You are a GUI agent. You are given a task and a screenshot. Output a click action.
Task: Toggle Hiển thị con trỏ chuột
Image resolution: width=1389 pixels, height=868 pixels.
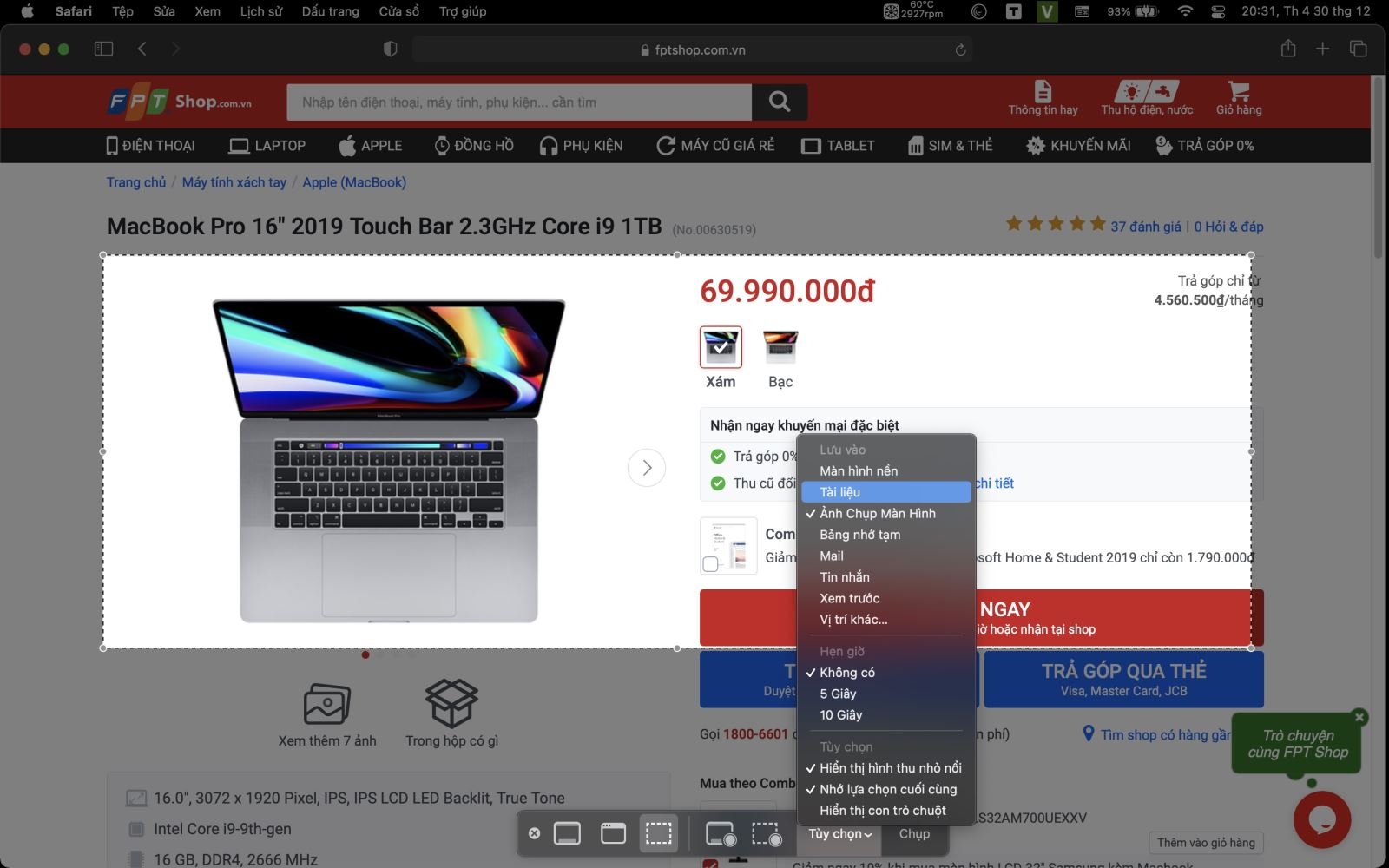885,811
